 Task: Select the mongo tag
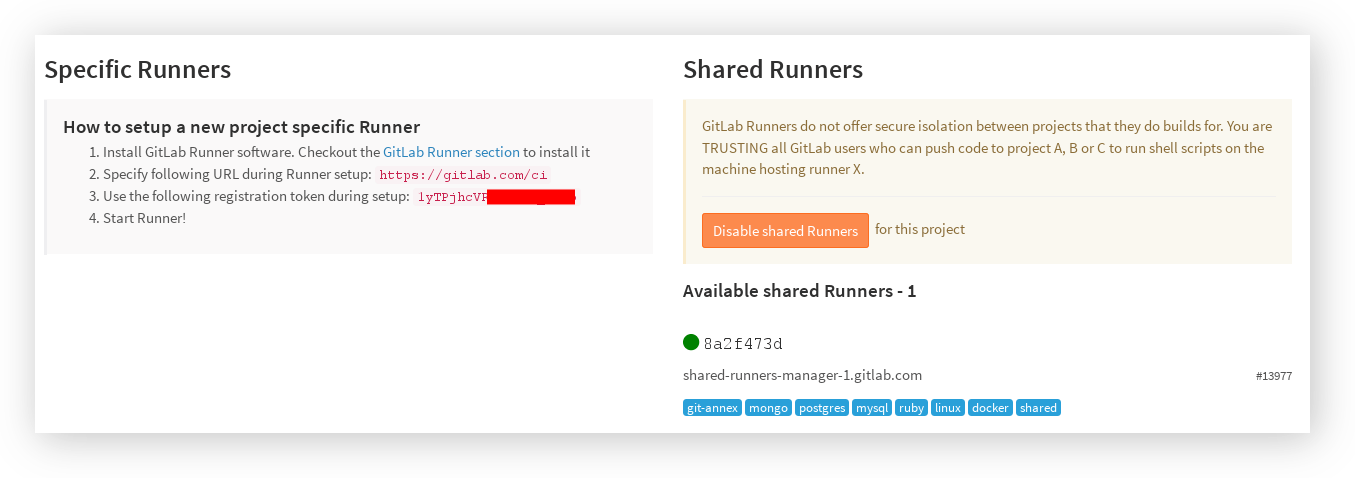[768, 408]
